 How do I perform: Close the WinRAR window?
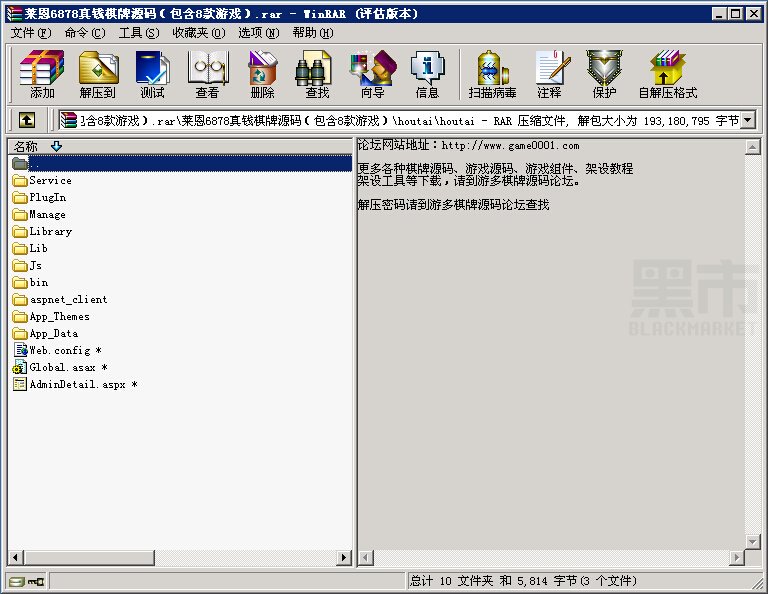click(753, 14)
